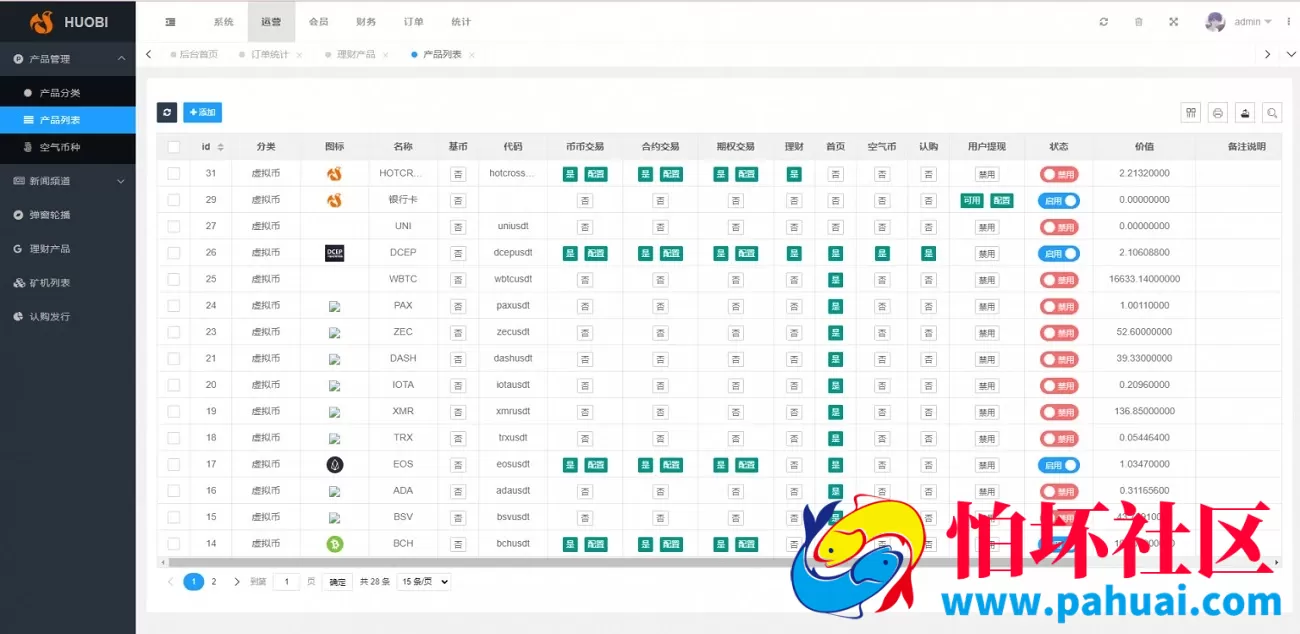Click the dark table refresh button
Image resolution: width=1300 pixels, height=634 pixels.
pyautogui.click(x=167, y=113)
